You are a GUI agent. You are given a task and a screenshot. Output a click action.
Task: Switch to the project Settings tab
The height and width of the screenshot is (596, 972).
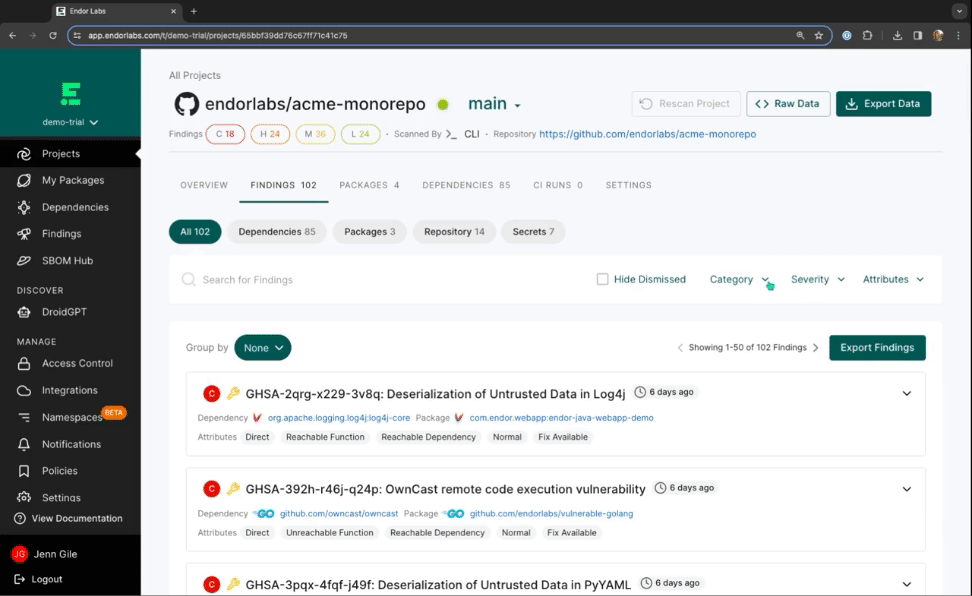point(628,185)
